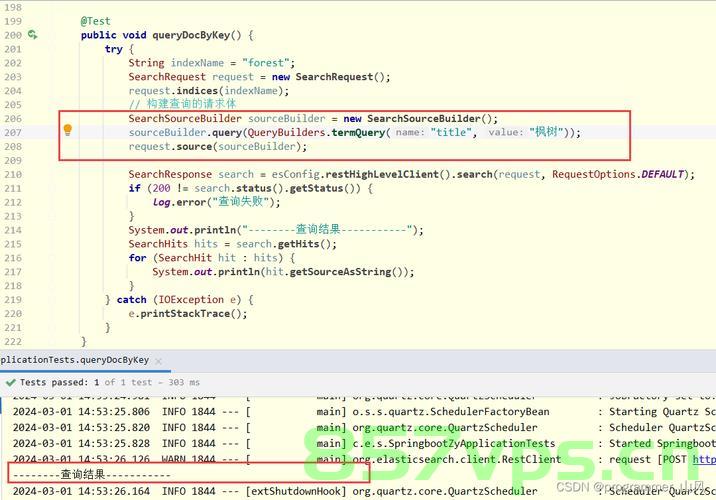Click request.source on line 208
This screenshot has width=716, height=500.
point(170,146)
